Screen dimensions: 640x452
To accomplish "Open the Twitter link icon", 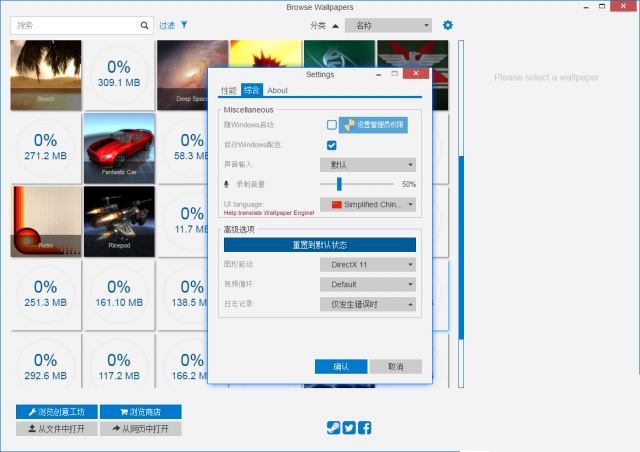I will click(x=349, y=428).
